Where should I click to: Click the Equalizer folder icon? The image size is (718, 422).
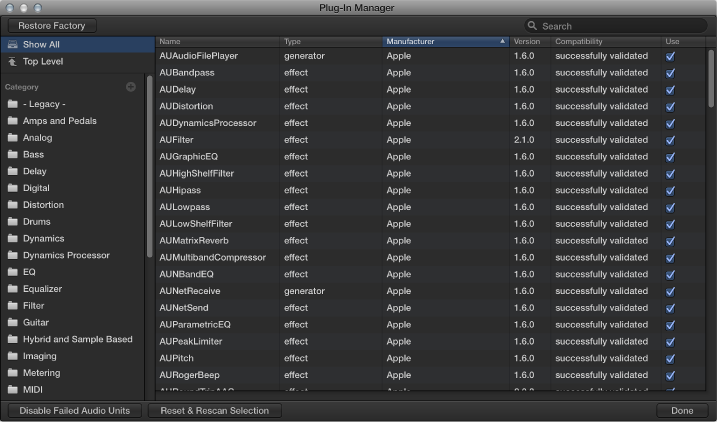[x=13, y=289]
